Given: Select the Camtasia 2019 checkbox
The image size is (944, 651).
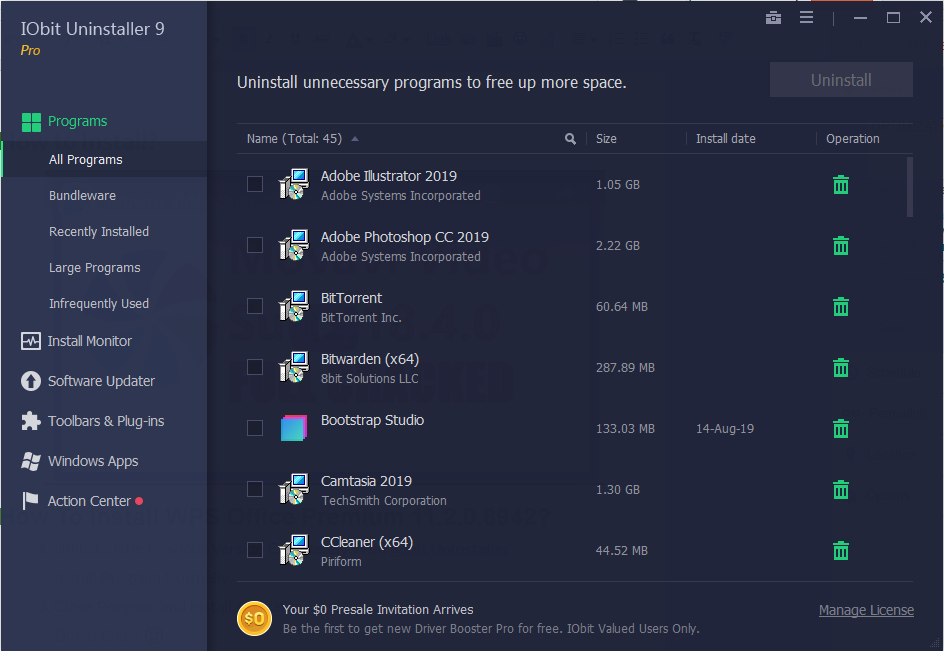Looking at the screenshot, I should tap(255, 489).
